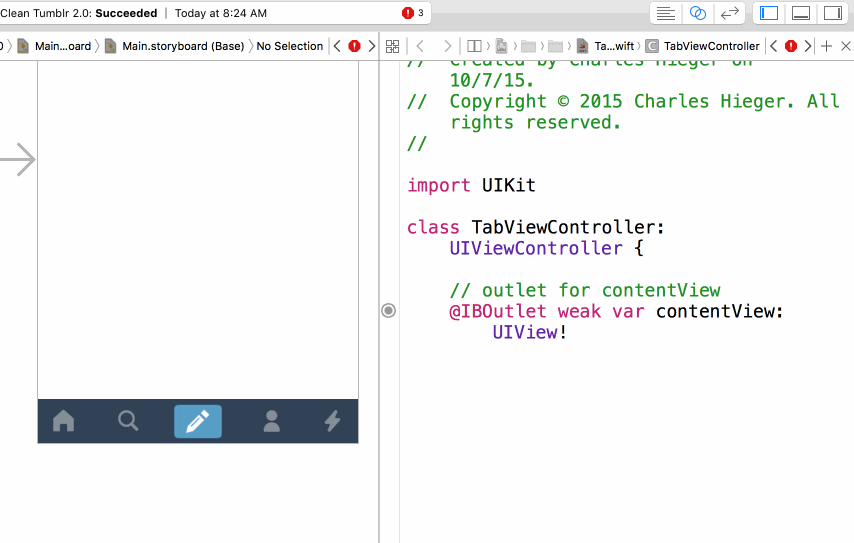
Task: Click the storyboard editor red error icon
Action: pos(355,46)
